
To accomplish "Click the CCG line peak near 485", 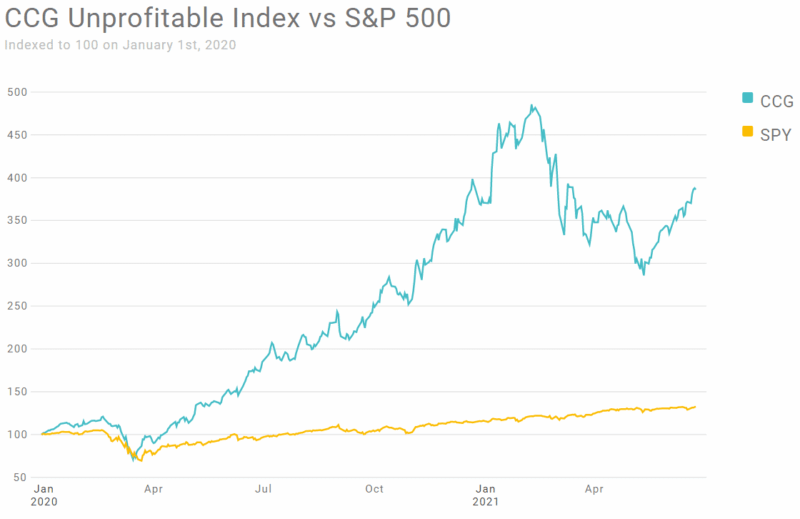I will coord(532,106).
